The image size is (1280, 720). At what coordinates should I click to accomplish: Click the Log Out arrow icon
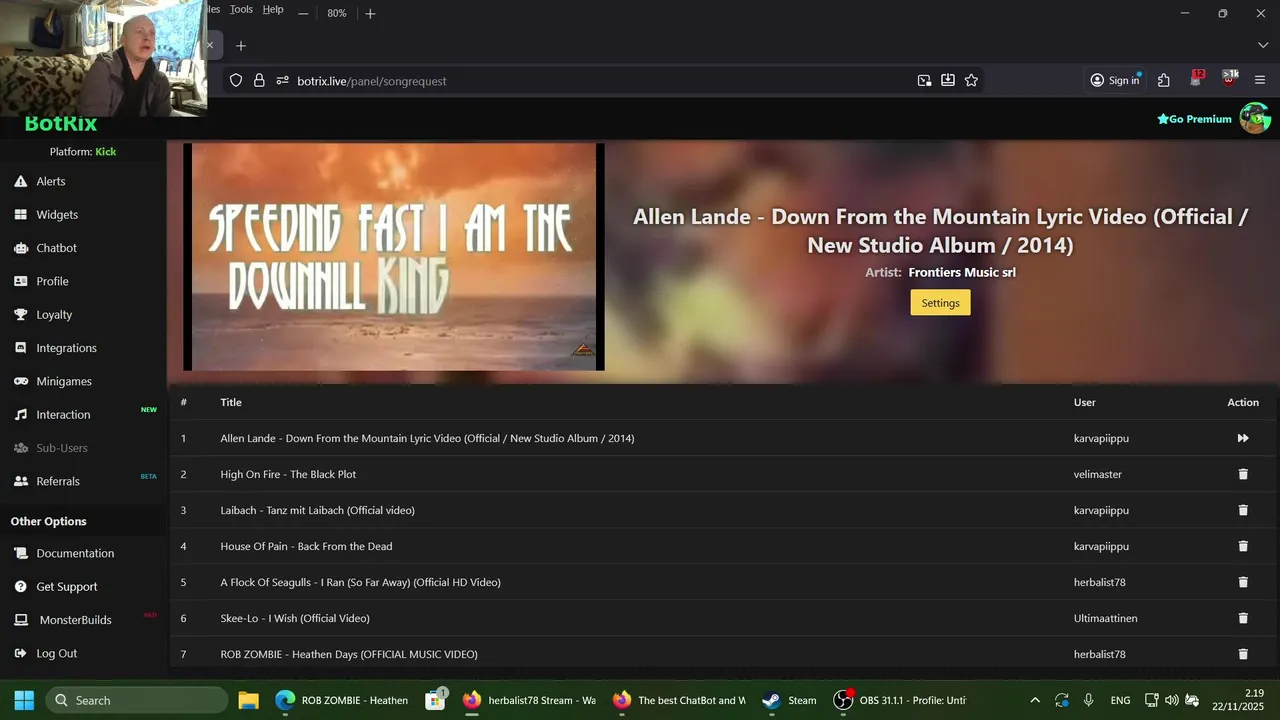click(x=20, y=653)
